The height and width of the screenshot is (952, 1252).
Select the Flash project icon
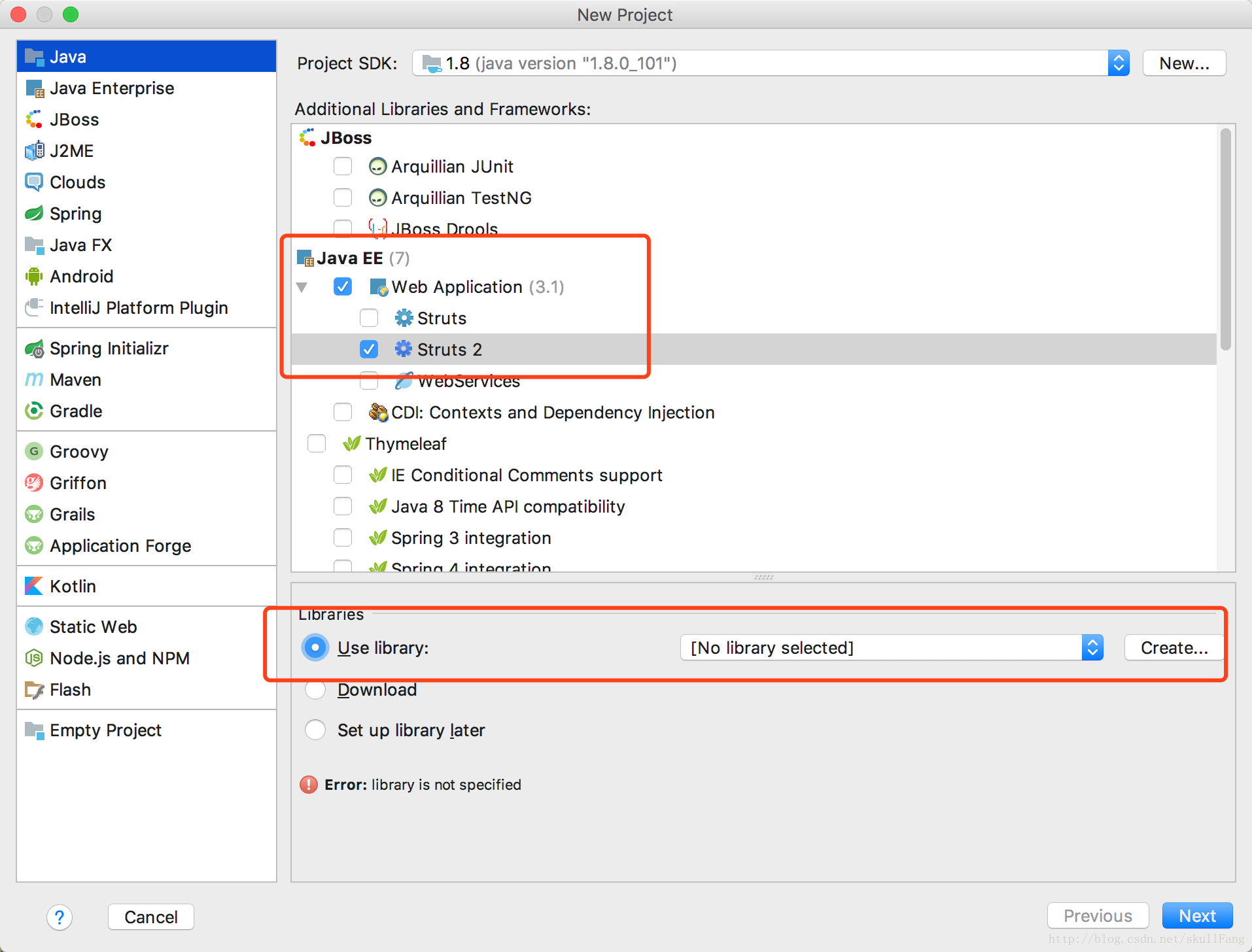coord(34,690)
